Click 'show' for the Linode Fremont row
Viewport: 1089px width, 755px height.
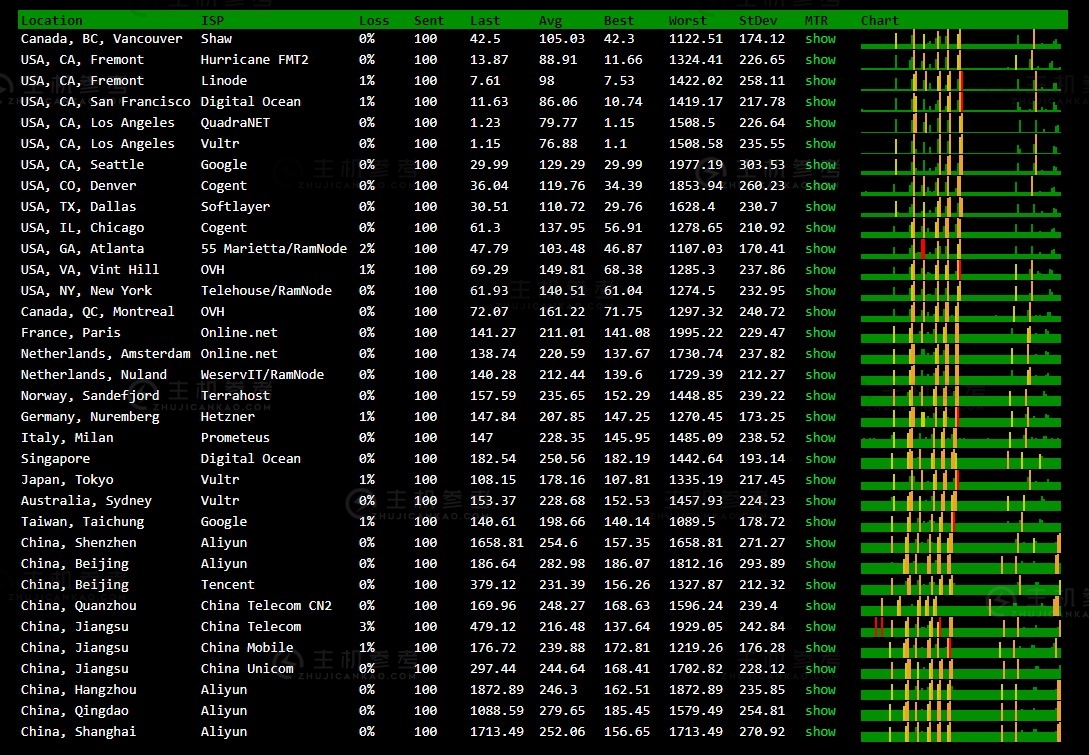coord(820,81)
